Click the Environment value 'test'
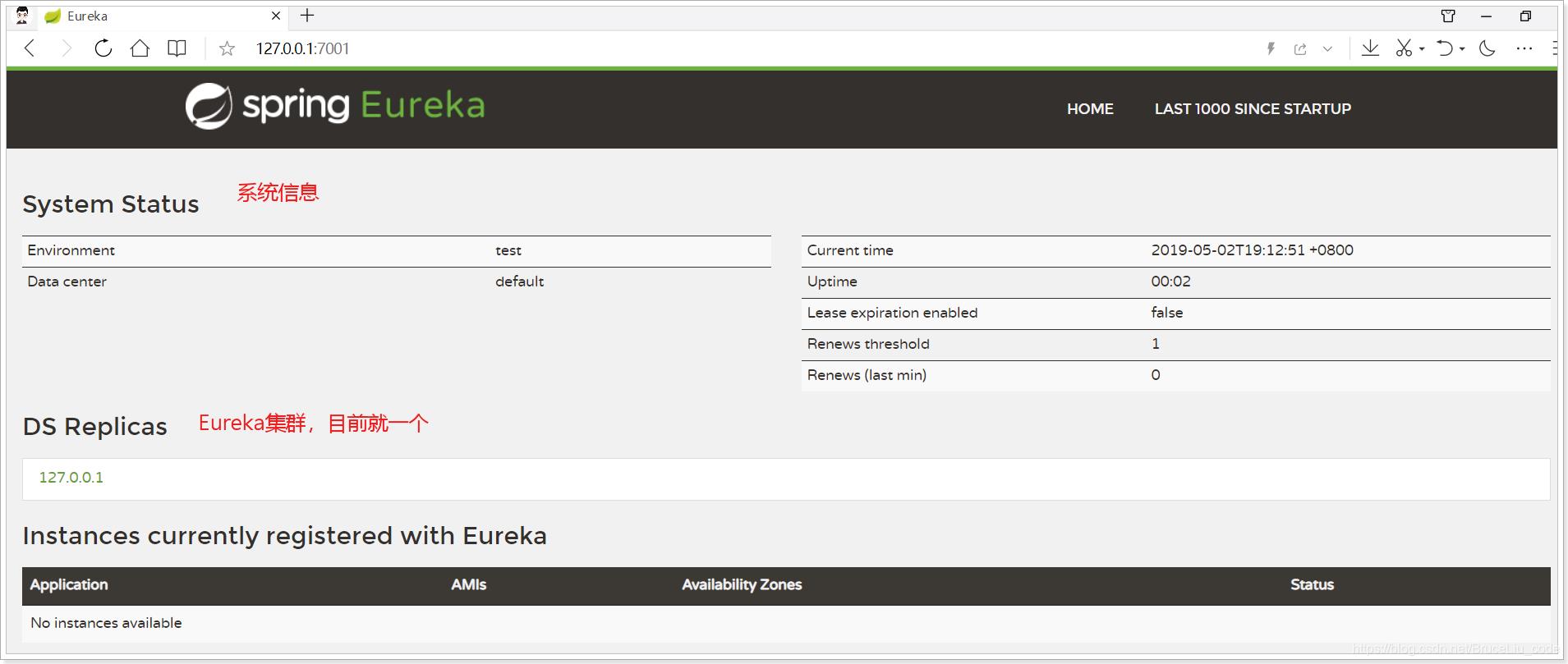The height and width of the screenshot is (664, 1568). (508, 250)
